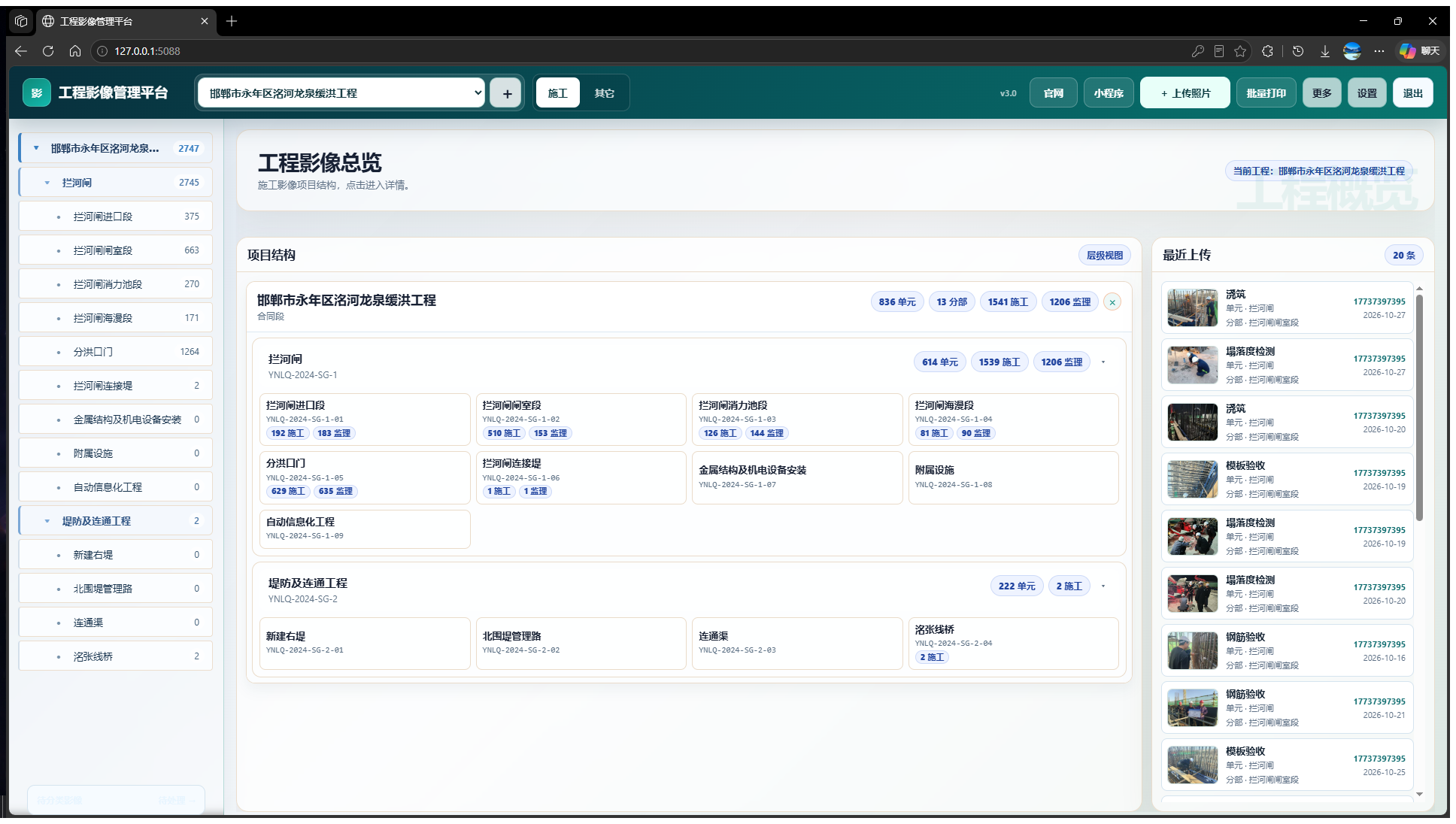1456x824 pixels.
Task: Open browser downloads arrow icon
Action: click(x=1325, y=51)
